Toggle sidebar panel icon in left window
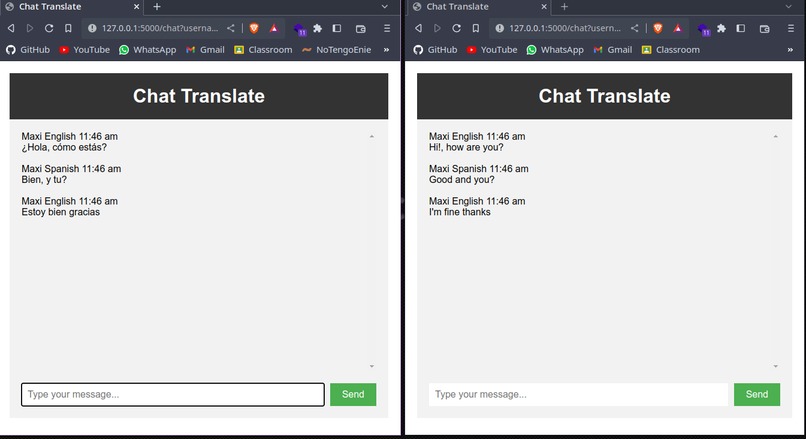 click(337, 28)
